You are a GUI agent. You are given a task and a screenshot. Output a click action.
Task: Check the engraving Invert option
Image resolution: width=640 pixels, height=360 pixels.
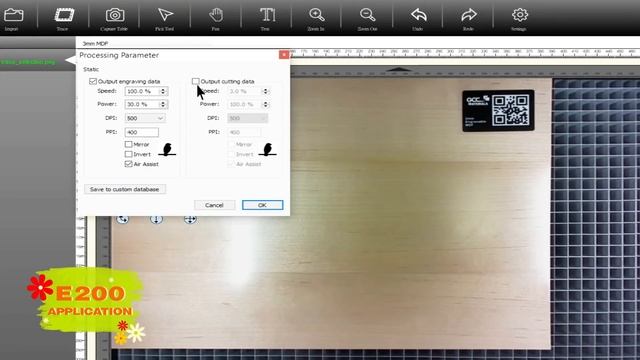[129, 154]
